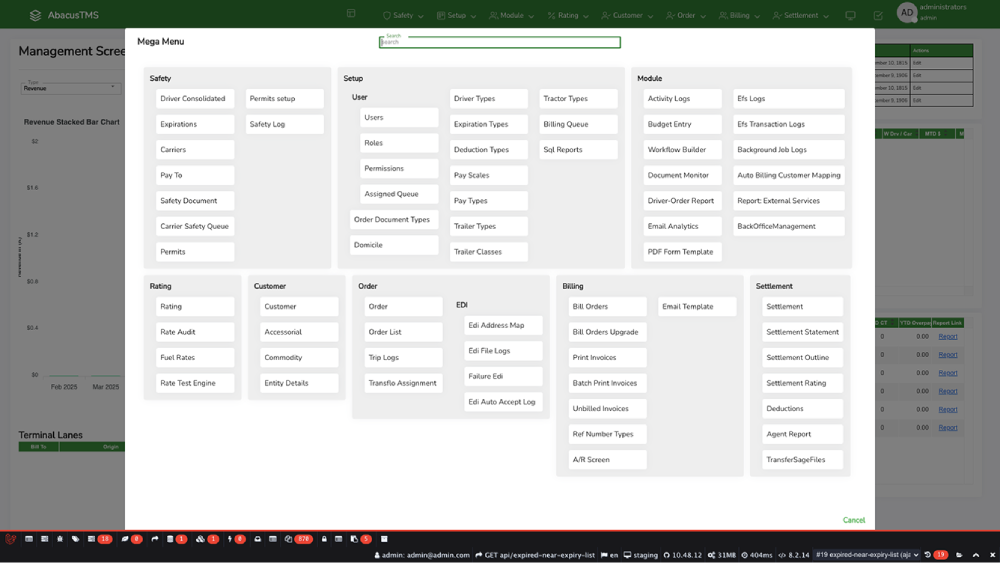The width and height of the screenshot is (1000, 563).
Task: Click the AbacusTMS logo icon
Action: 36,16
